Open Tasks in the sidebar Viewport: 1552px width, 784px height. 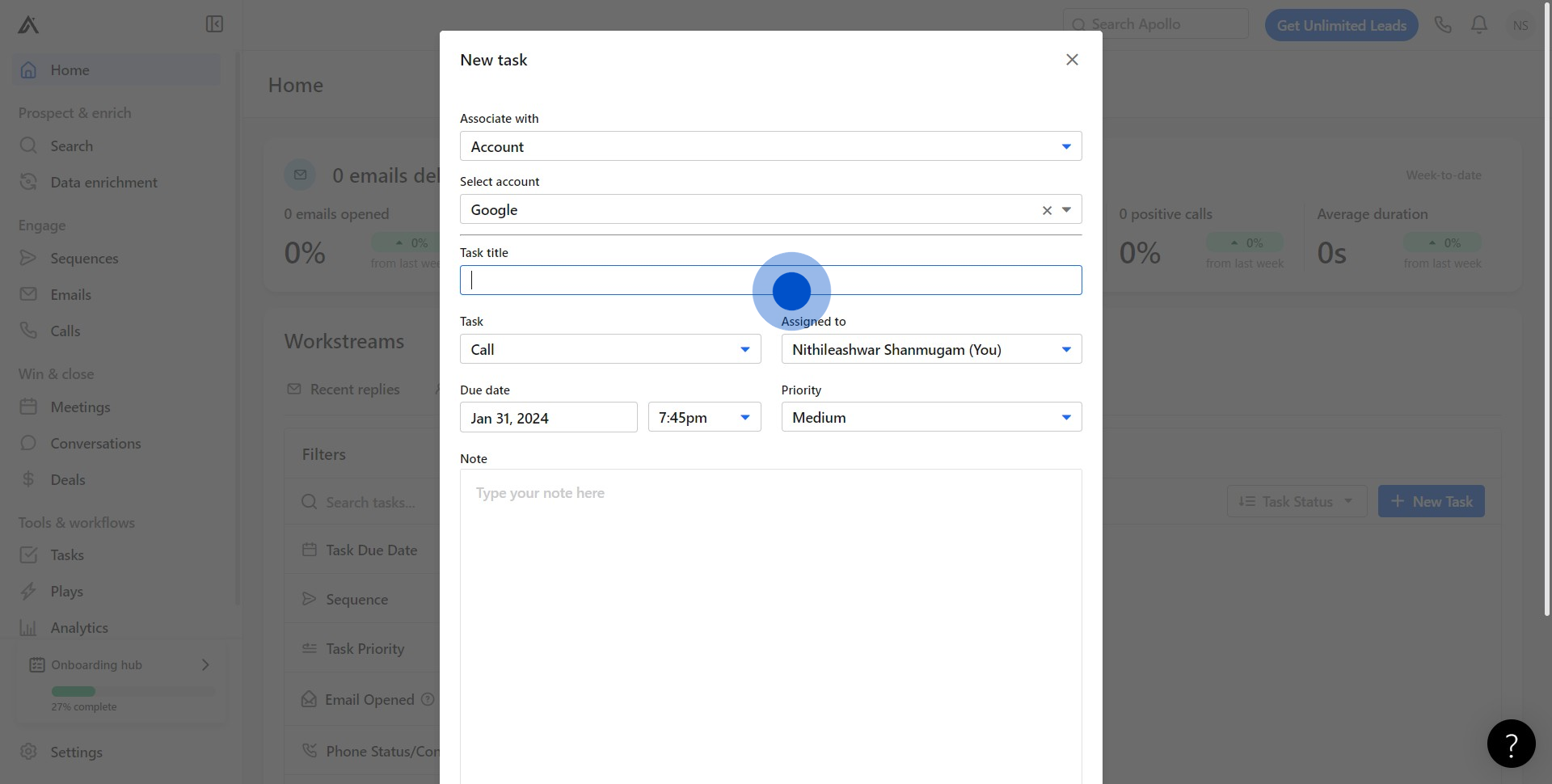(67, 555)
